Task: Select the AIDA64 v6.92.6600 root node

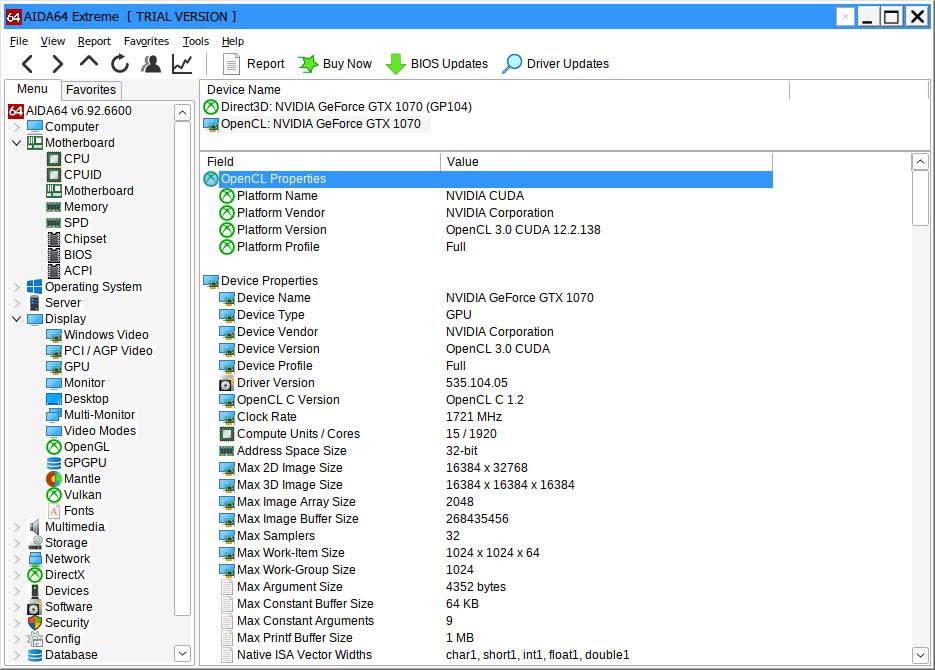Action: coord(70,111)
